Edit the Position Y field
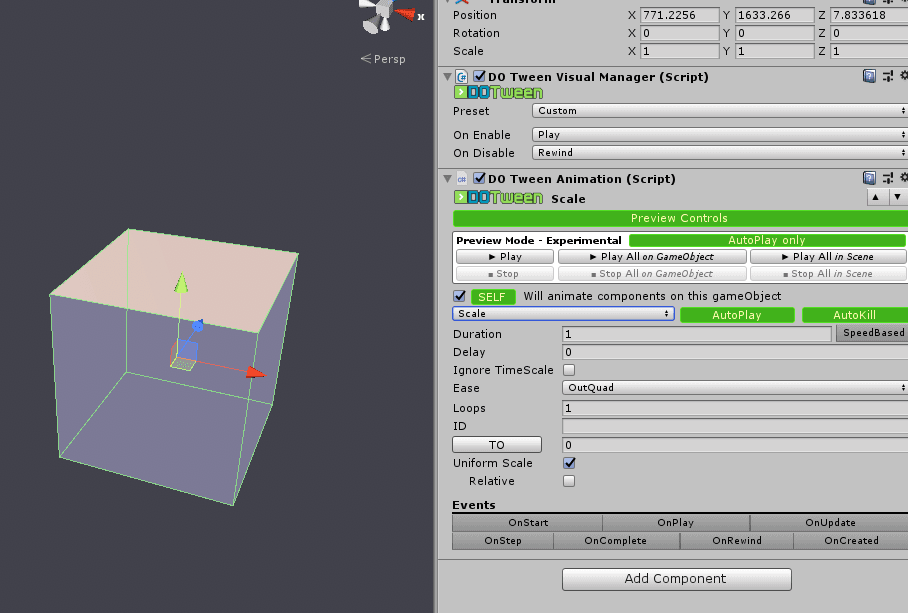Screen dimensions: 908x613 point(774,15)
